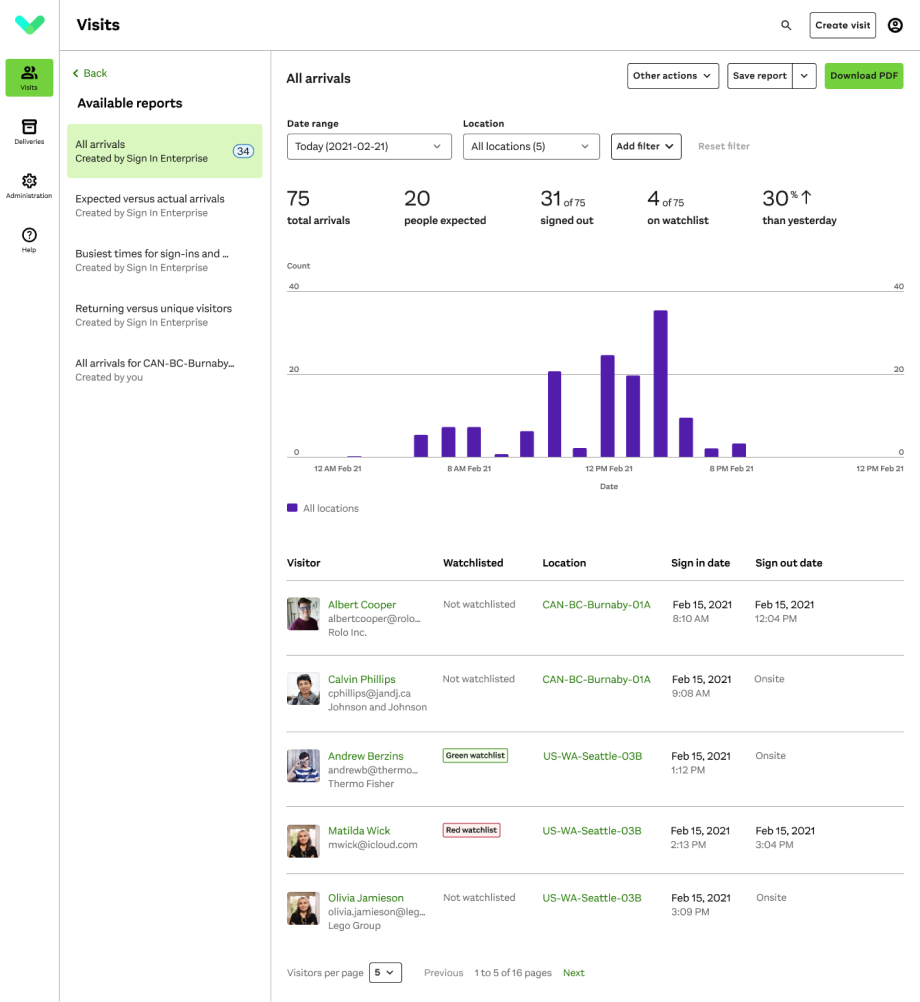The height and width of the screenshot is (1002, 920).
Task: Open the Other actions dropdown
Action: [x=673, y=76]
